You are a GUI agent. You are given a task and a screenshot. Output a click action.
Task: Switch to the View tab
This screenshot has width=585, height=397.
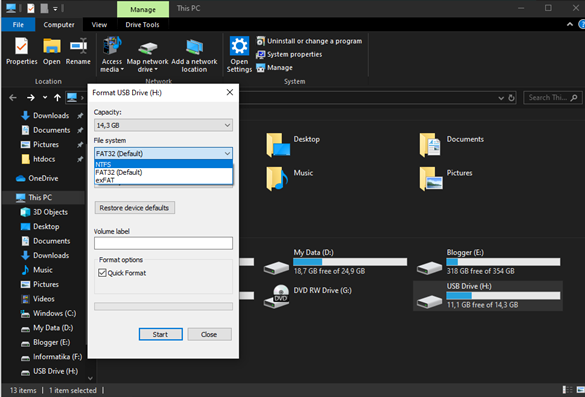99,25
